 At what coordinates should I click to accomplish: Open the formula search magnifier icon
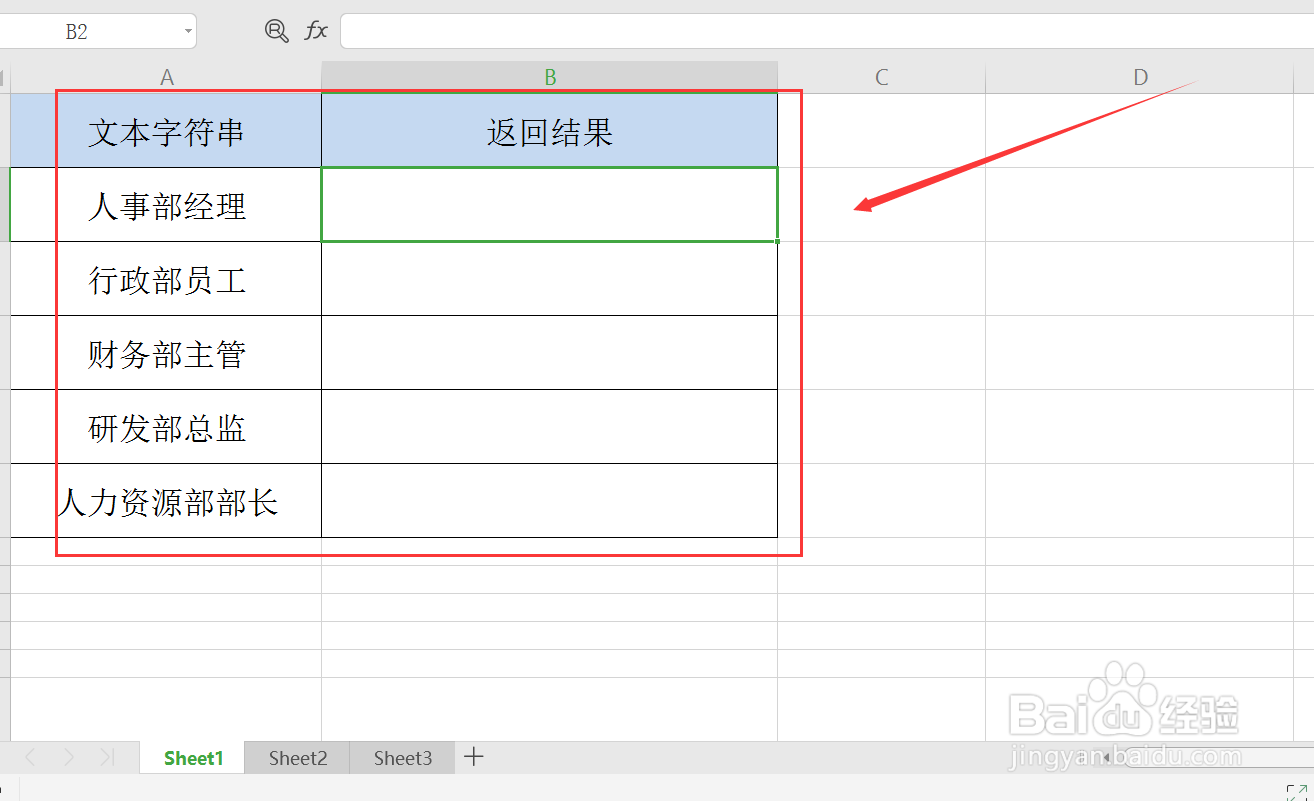tap(276, 30)
